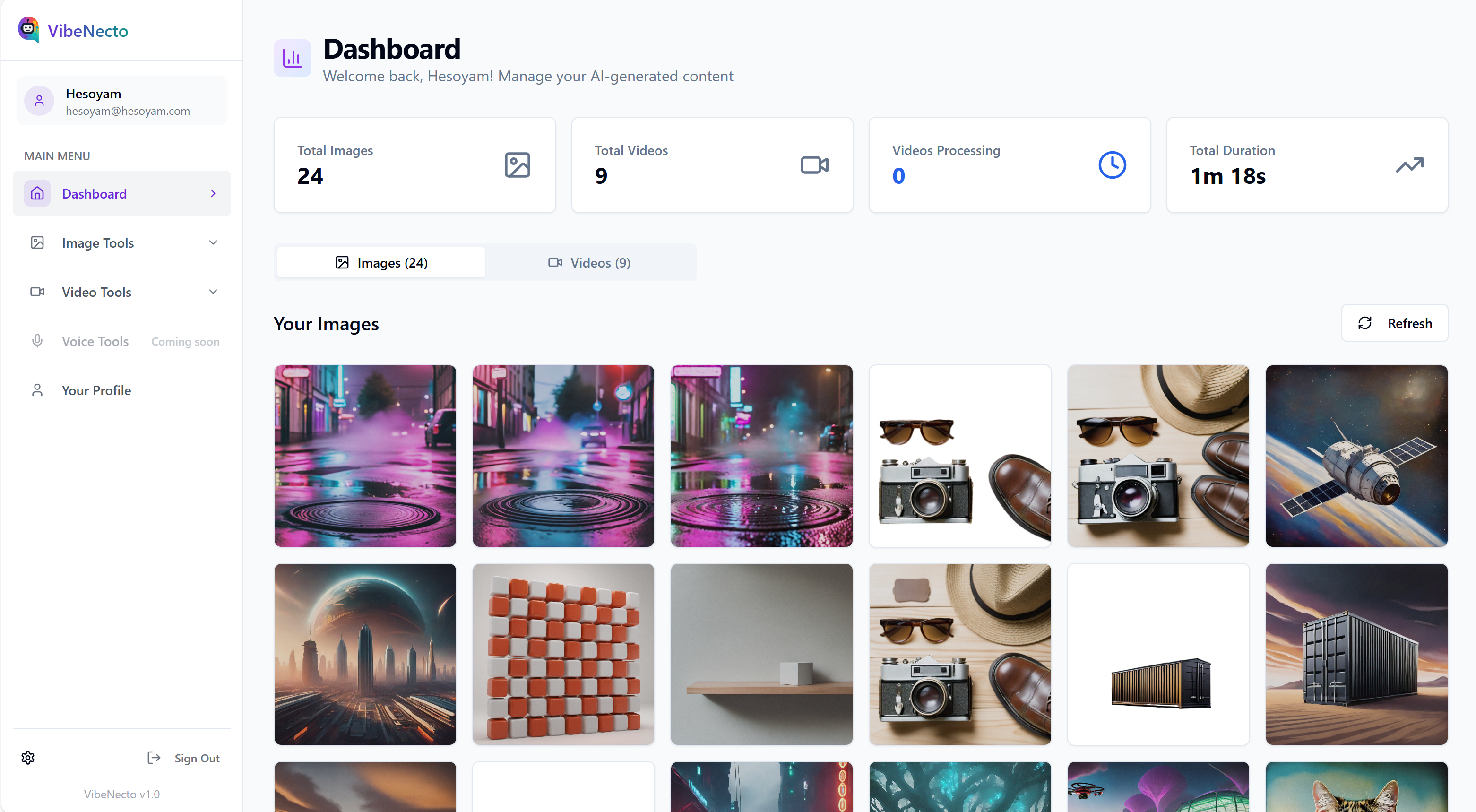The image size is (1476, 812).
Task: Expand the Image Tools menu chevron
Action: click(213, 242)
